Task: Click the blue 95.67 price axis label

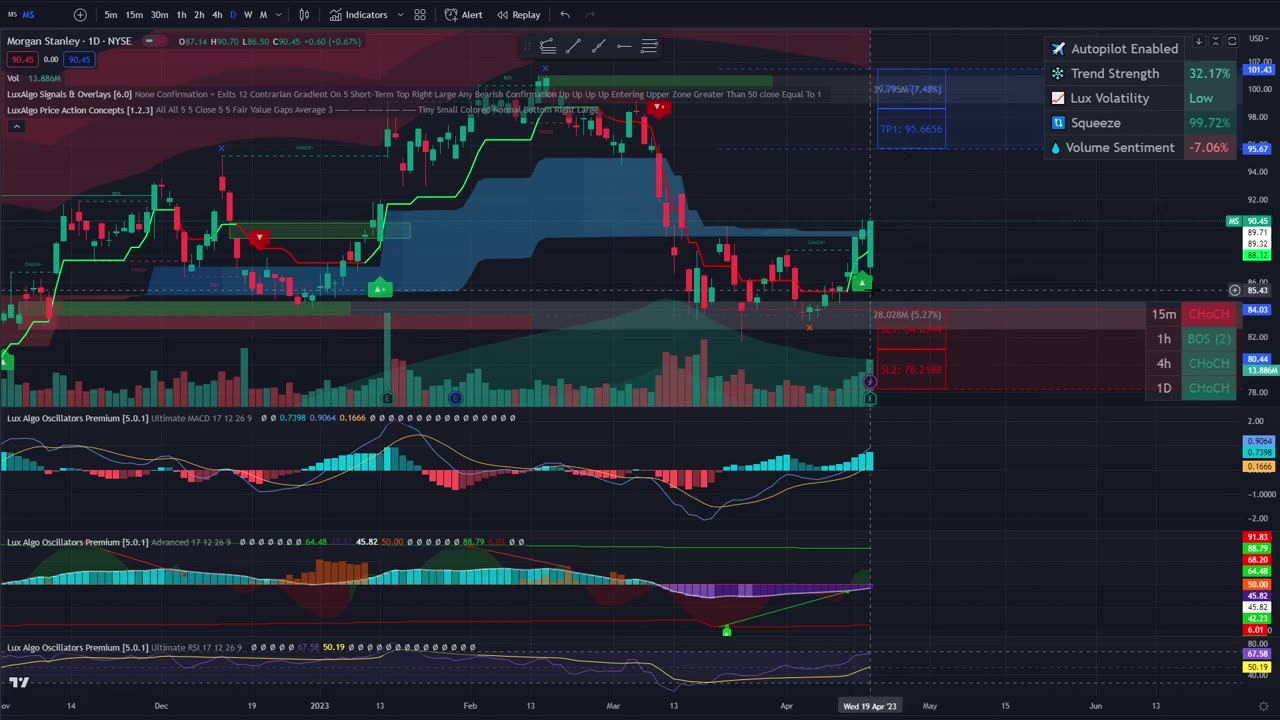Action: 1257,149
